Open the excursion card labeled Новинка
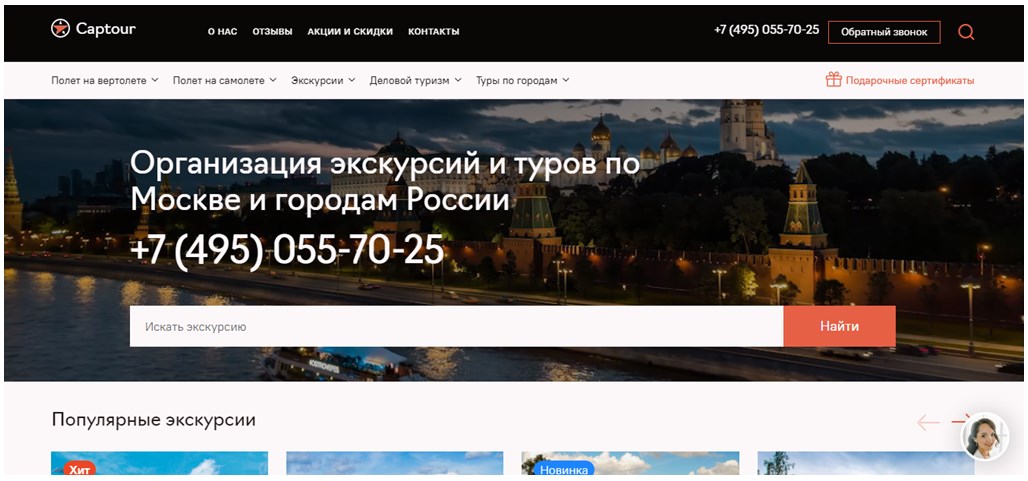 tap(630, 463)
